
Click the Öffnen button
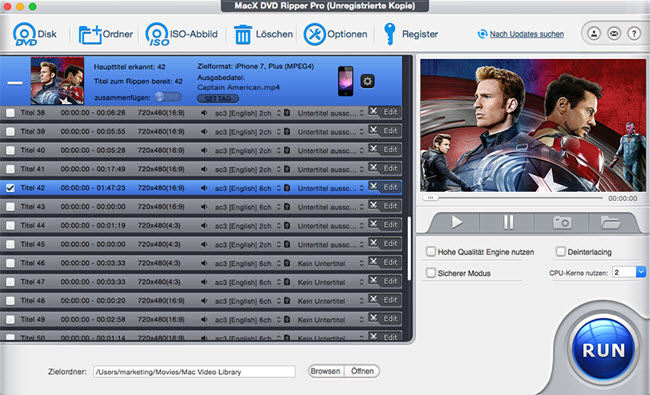[362, 371]
